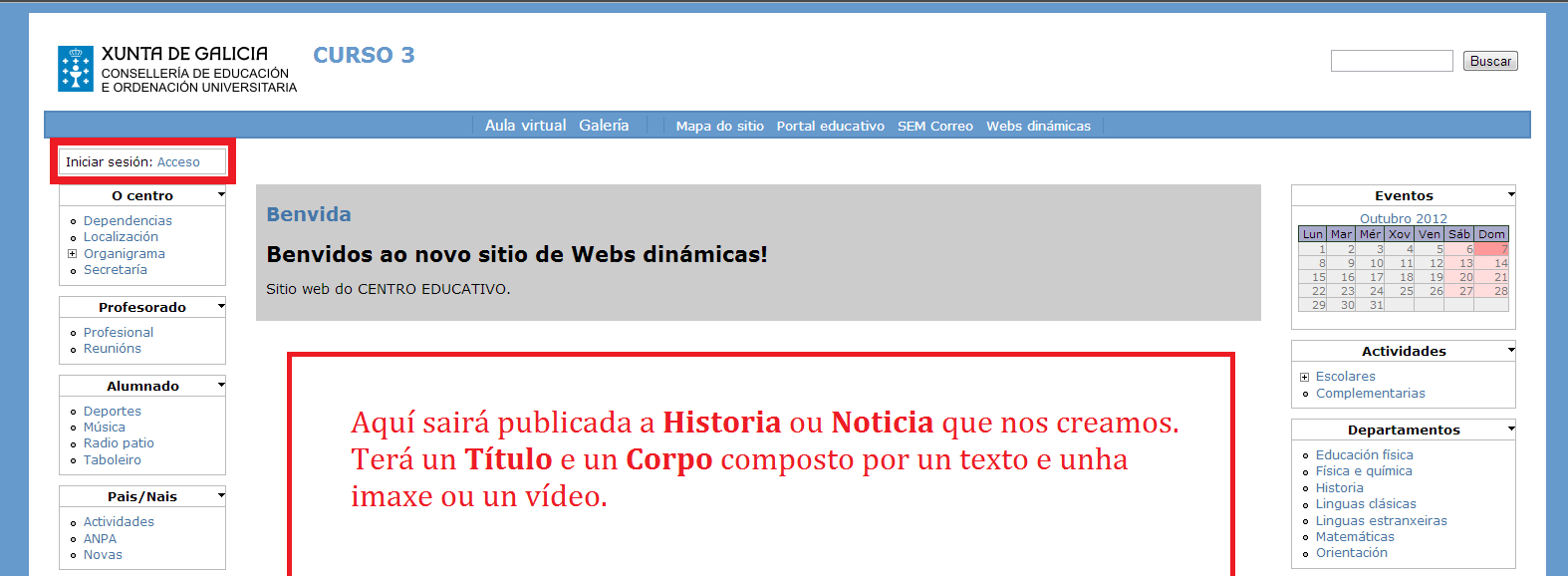Open the Matemáticas department link
The width and height of the screenshot is (1568, 576).
1355,537
